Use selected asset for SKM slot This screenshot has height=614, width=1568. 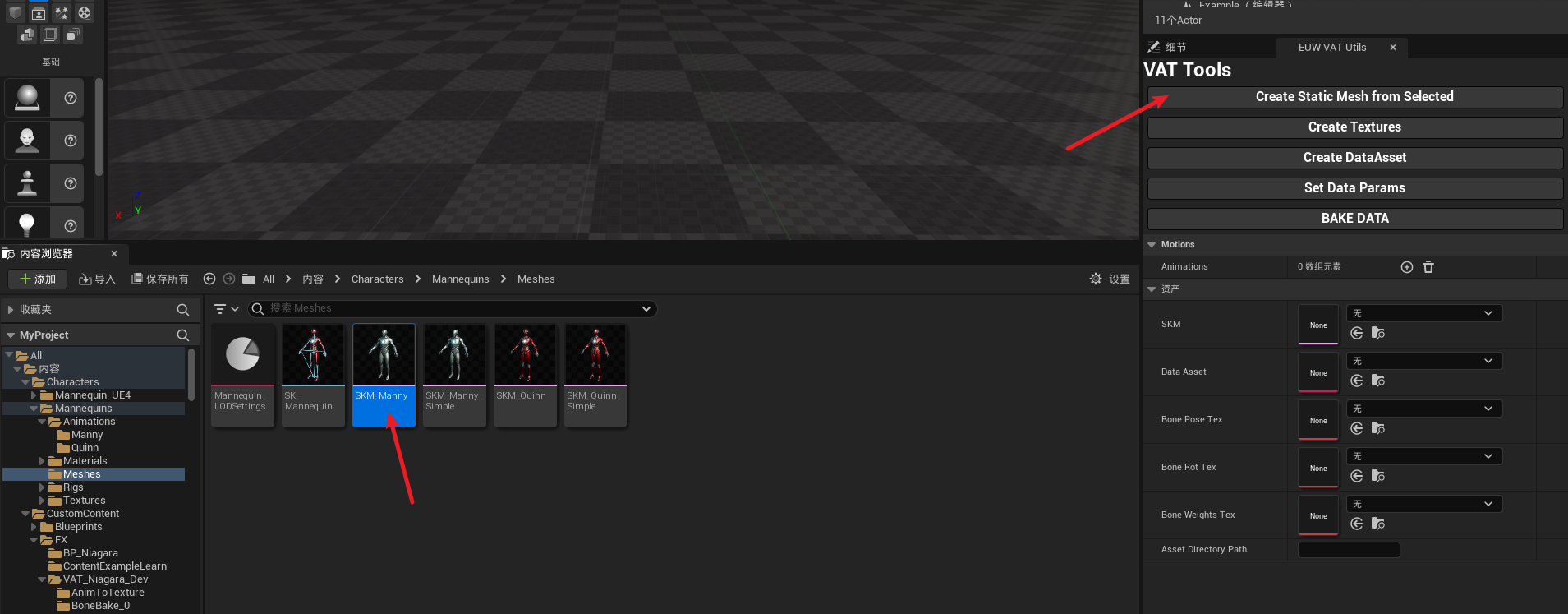click(1357, 333)
